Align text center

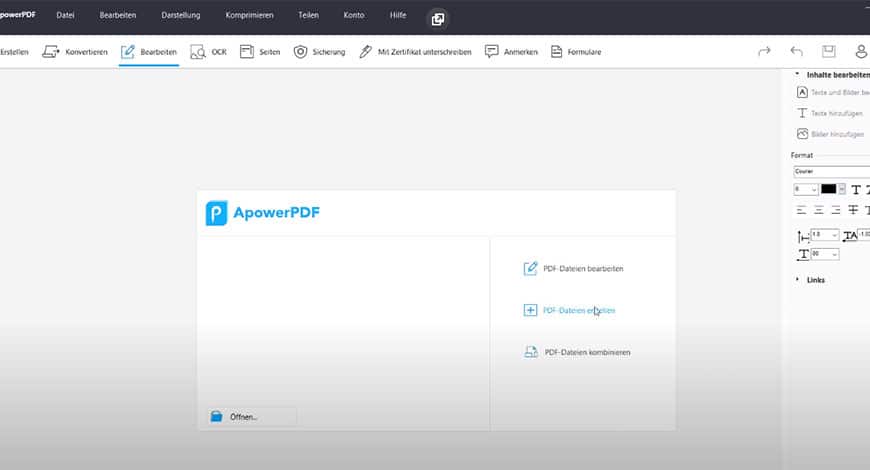coord(819,210)
